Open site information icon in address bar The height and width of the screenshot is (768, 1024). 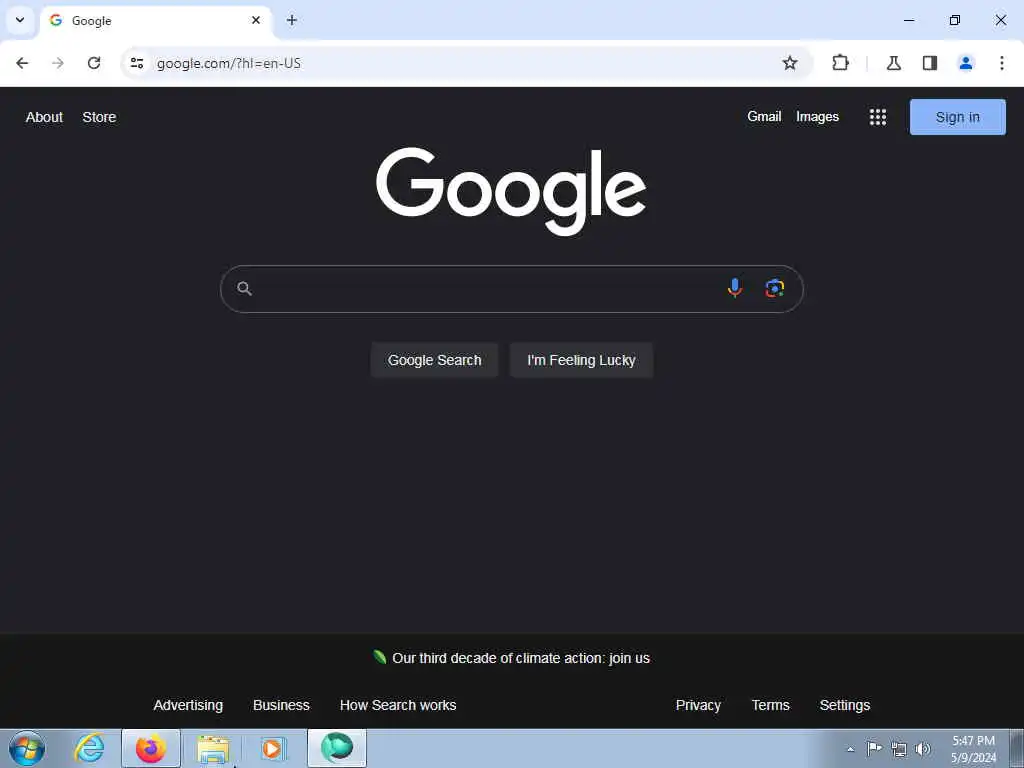(x=137, y=63)
